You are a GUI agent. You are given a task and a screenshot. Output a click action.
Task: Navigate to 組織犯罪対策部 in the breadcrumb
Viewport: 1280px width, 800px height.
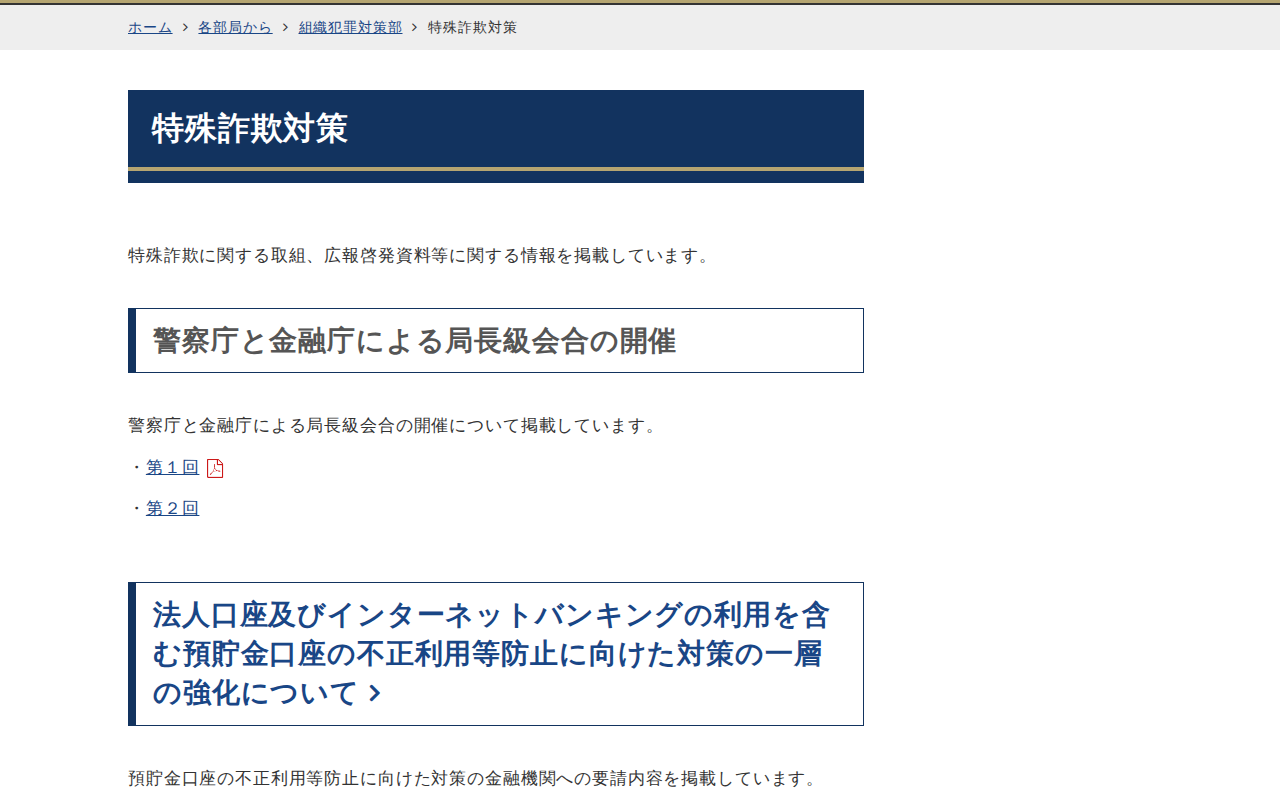point(350,27)
